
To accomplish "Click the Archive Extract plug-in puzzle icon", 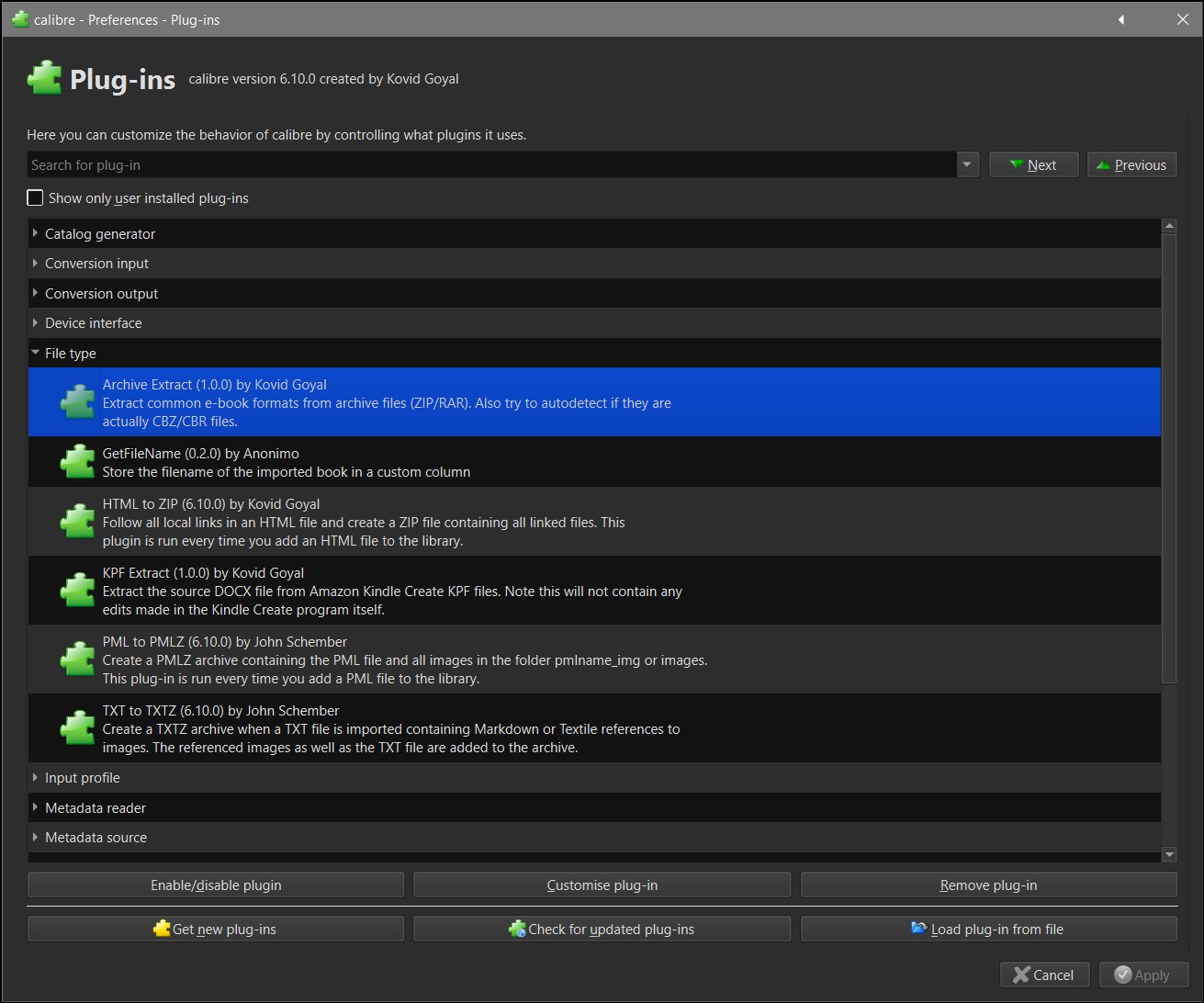I will [77, 402].
